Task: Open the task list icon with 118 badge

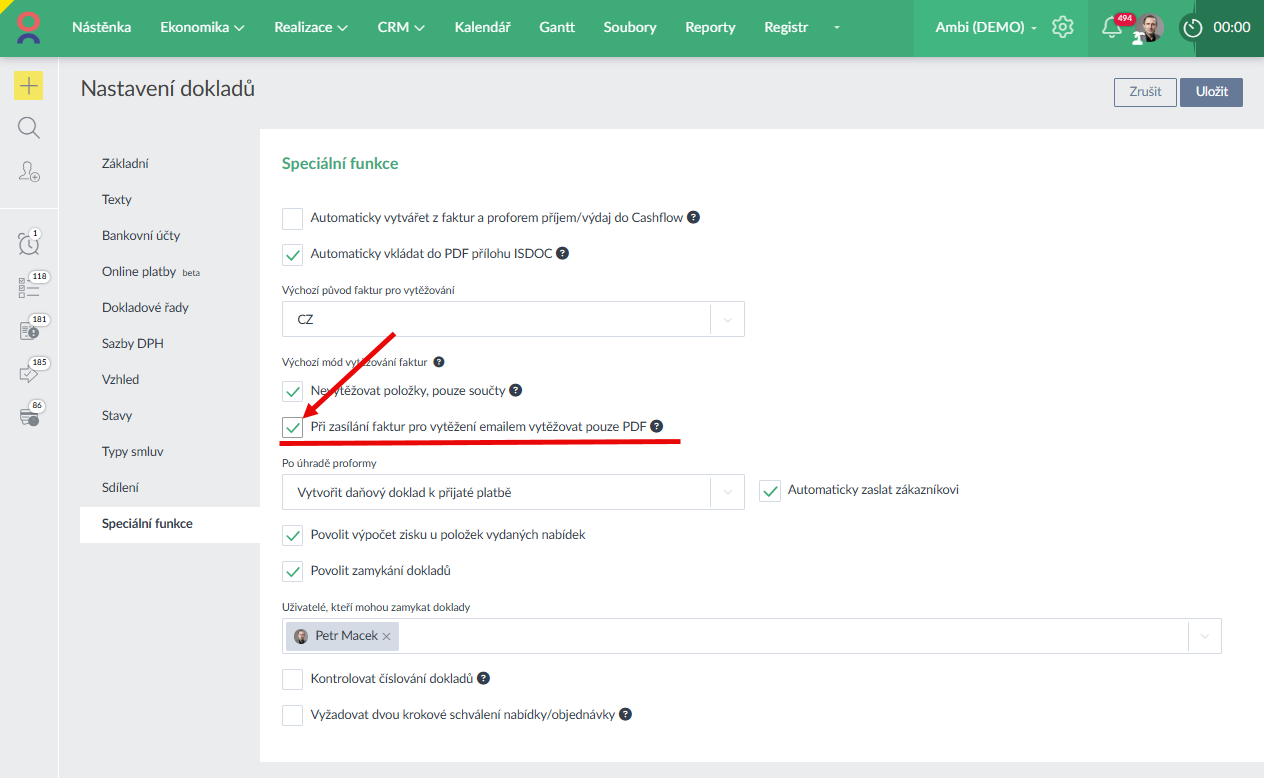Action: coord(29,288)
